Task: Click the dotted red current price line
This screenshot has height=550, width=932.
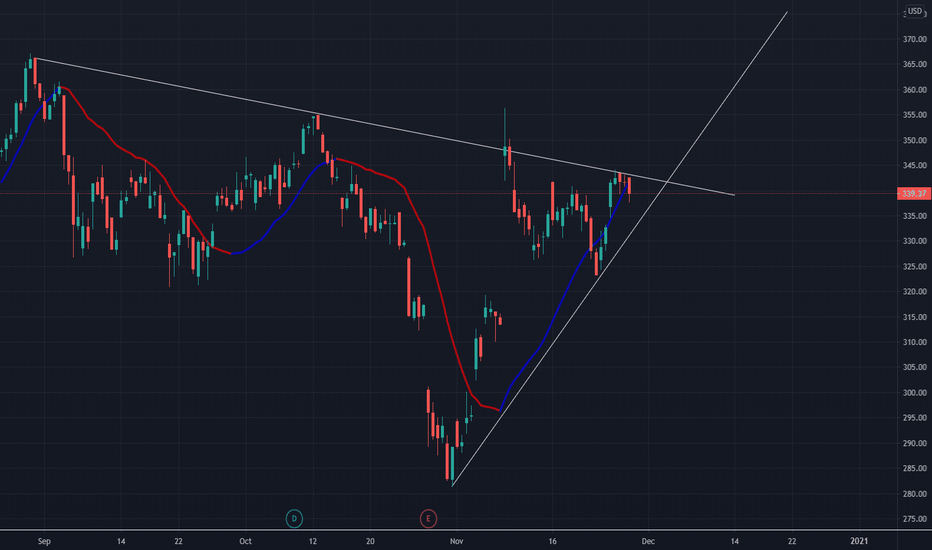Action: tap(449, 193)
